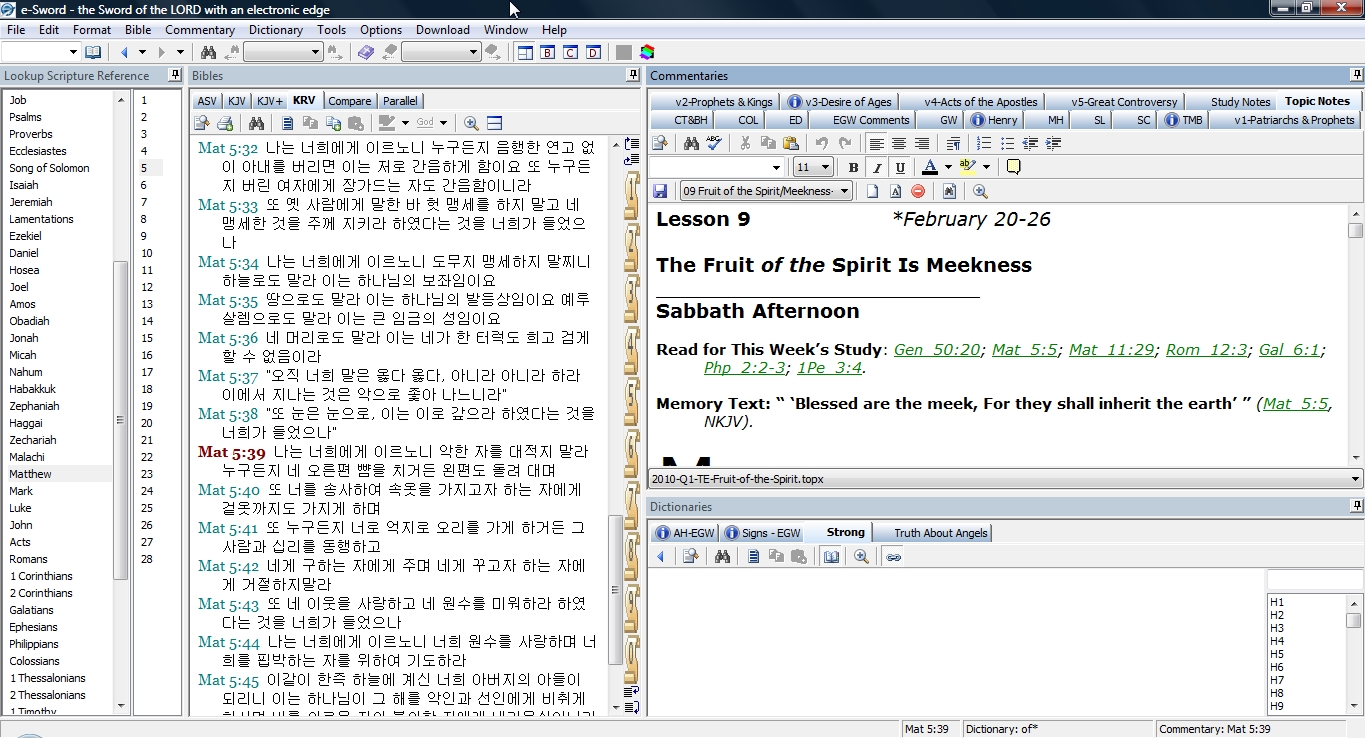Click the colorful stacked layers toolbar icon
The height and width of the screenshot is (738, 1365).
[x=648, y=52]
